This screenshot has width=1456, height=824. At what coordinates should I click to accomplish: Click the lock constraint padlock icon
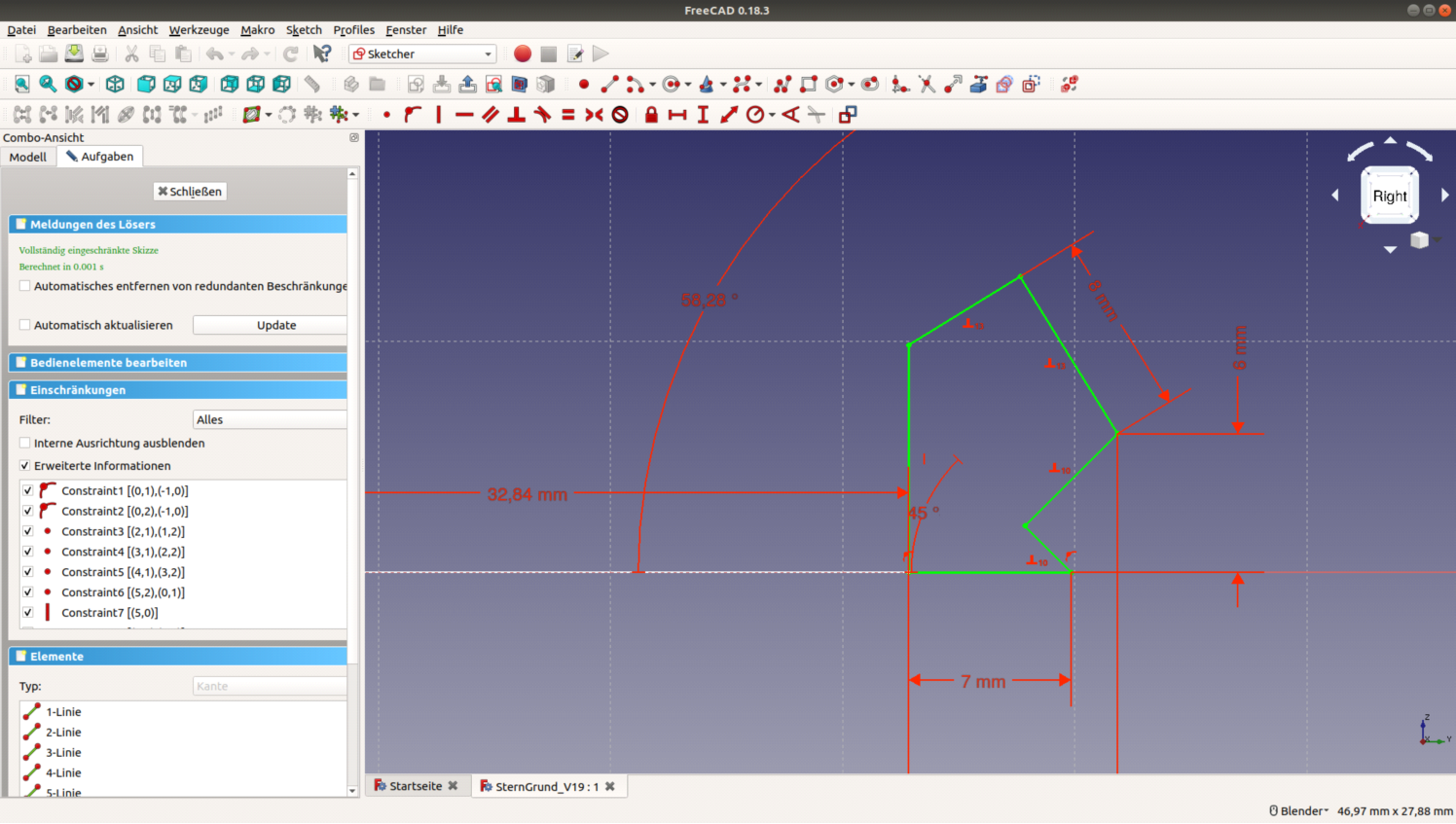pos(651,115)
